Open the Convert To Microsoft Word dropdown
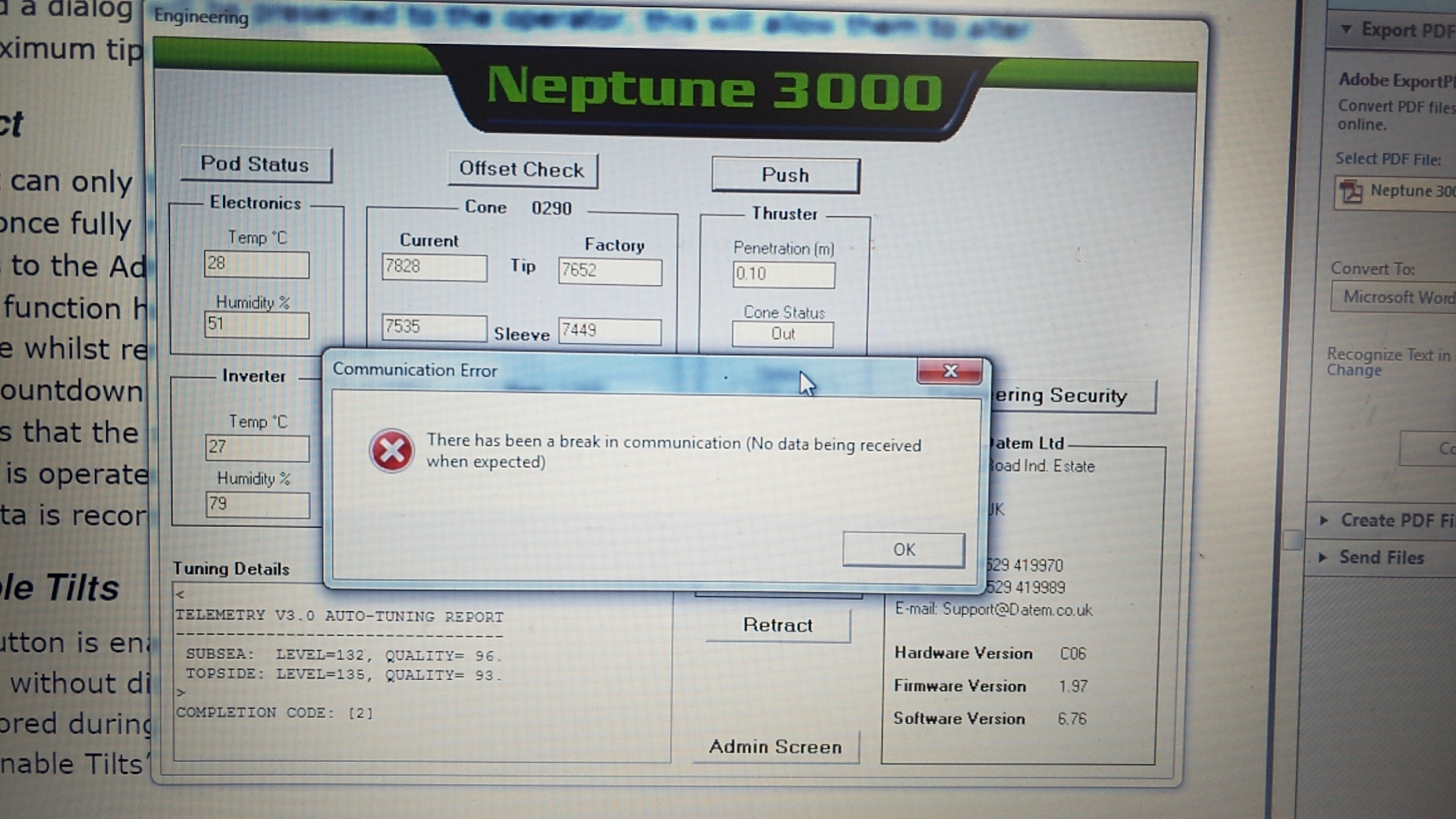The image size is (1456, 819). pos(1395,297)
